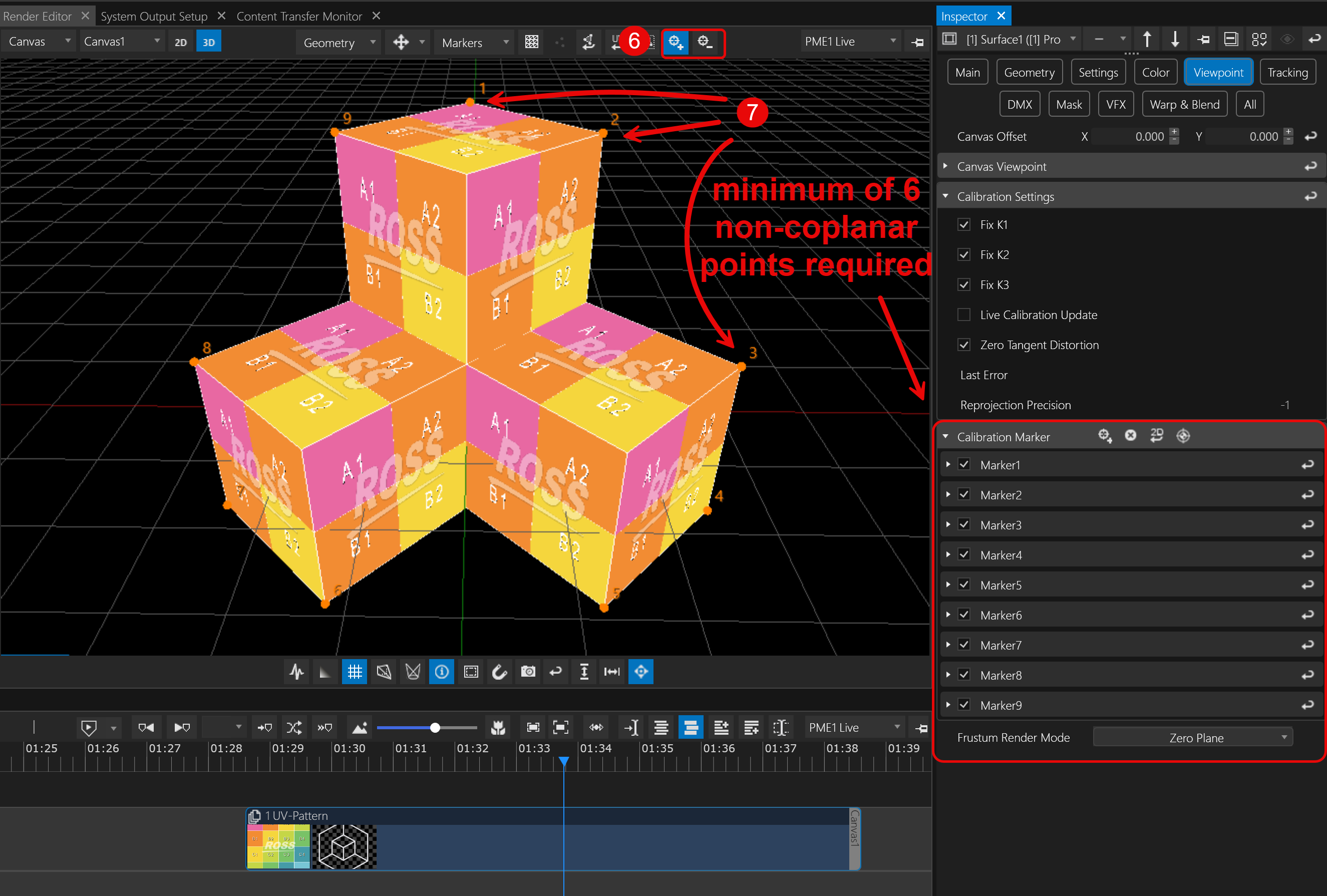Click the remove calibration marker icon in the Render Editor toolbar
1327x896 pixels.
point(705,42)
